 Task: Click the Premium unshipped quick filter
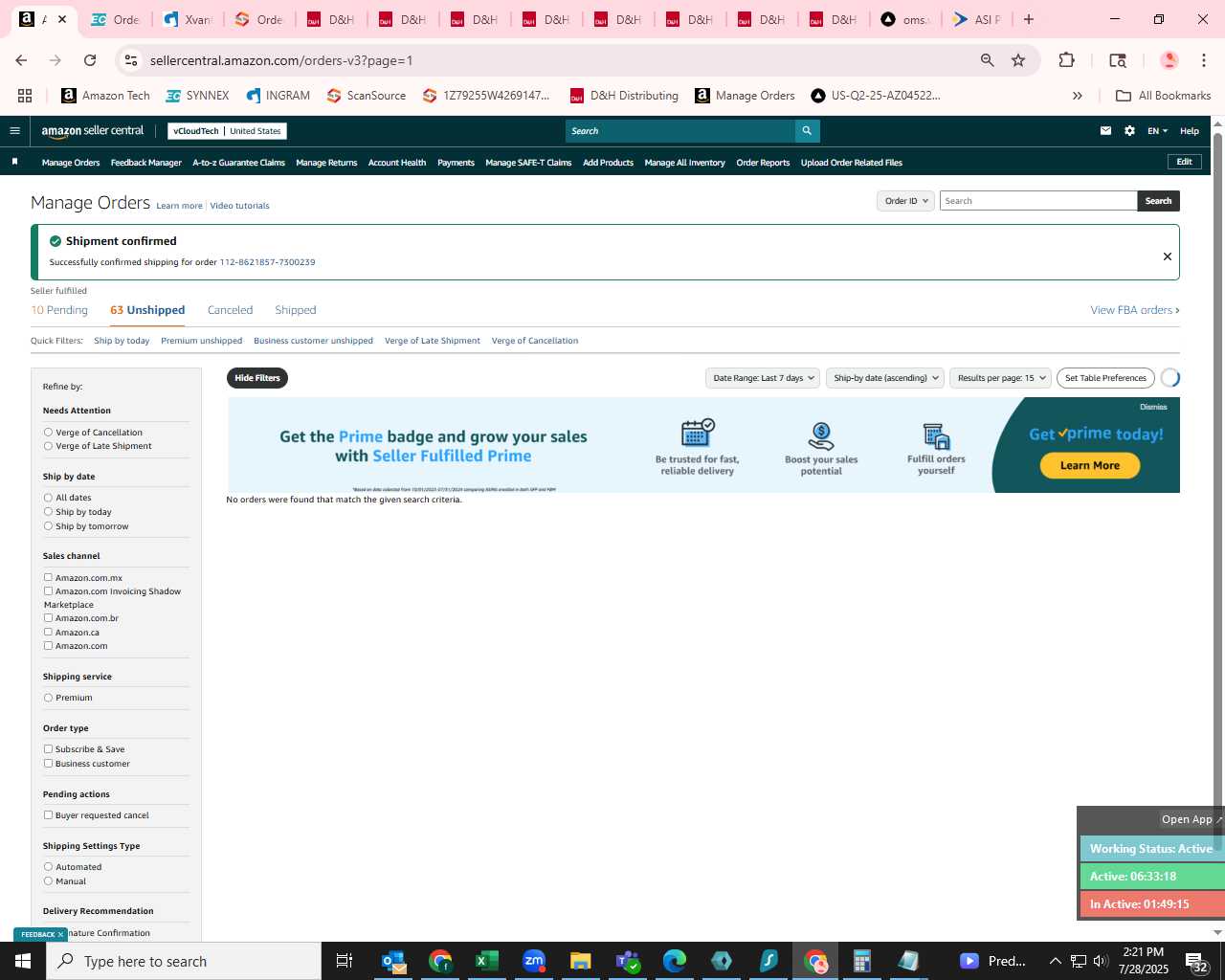pos(201,341)
